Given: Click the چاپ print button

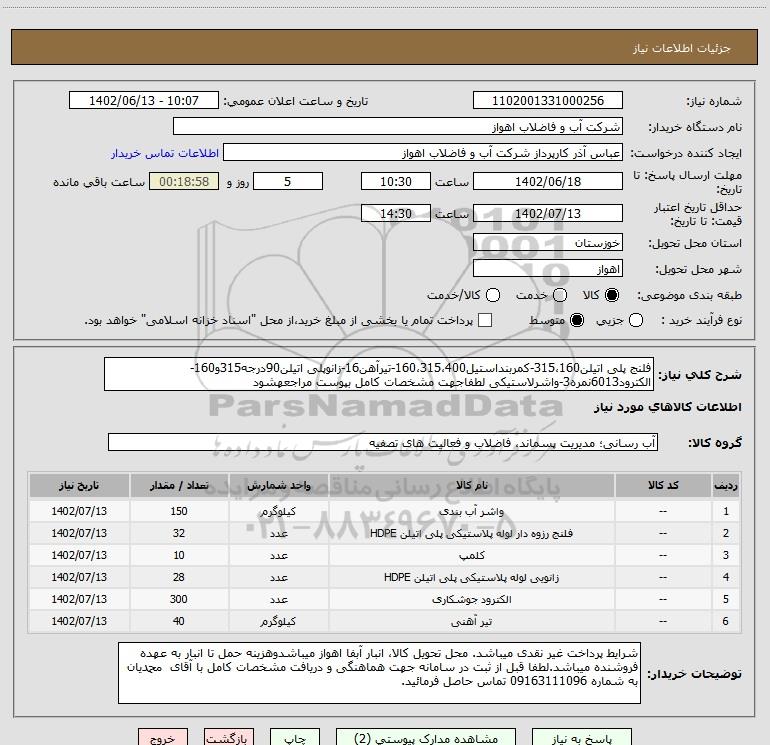Looking at the screenshot, I should point(295,738).
